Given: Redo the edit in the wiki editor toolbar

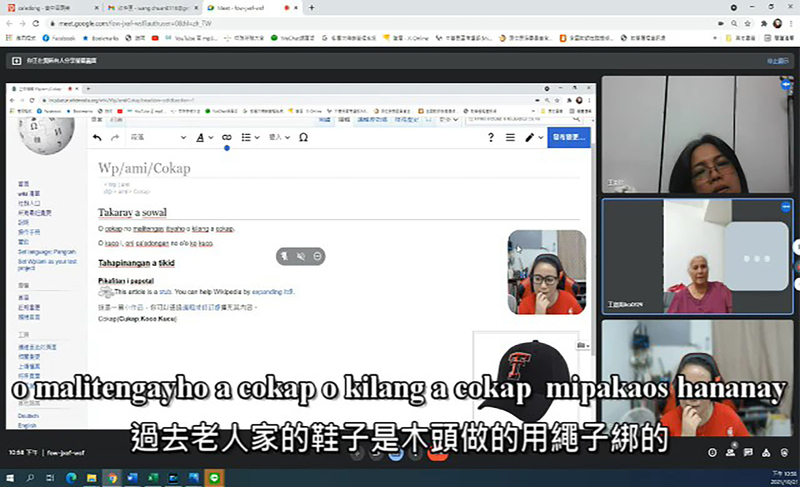Looking at the screenshot, I should tap(115, 137).
